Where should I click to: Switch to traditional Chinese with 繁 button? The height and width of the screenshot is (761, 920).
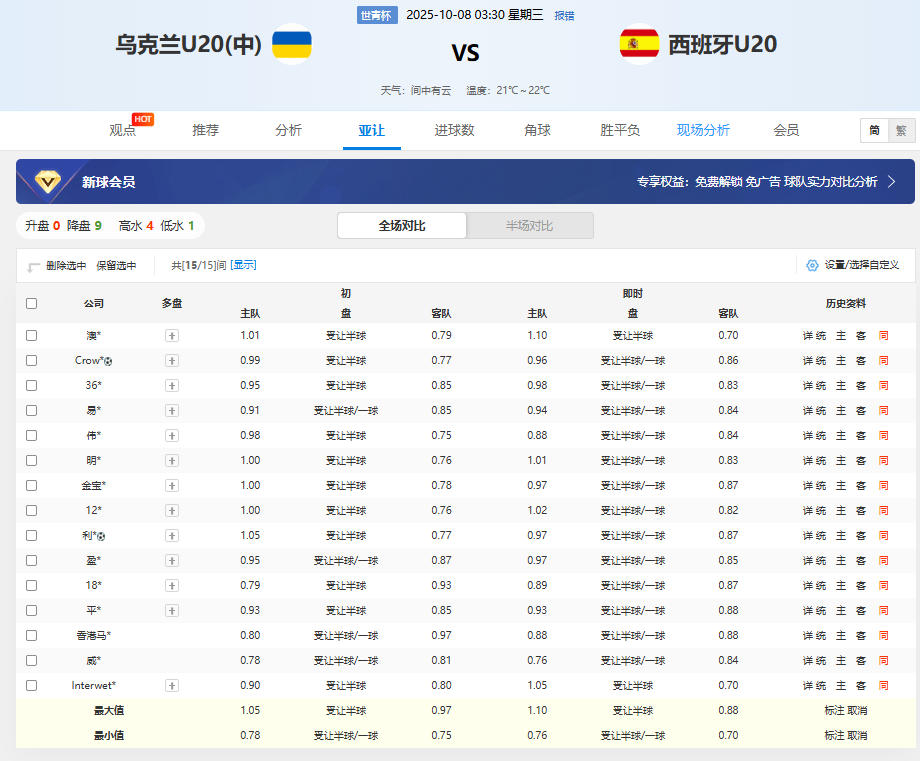coord(900,130)
